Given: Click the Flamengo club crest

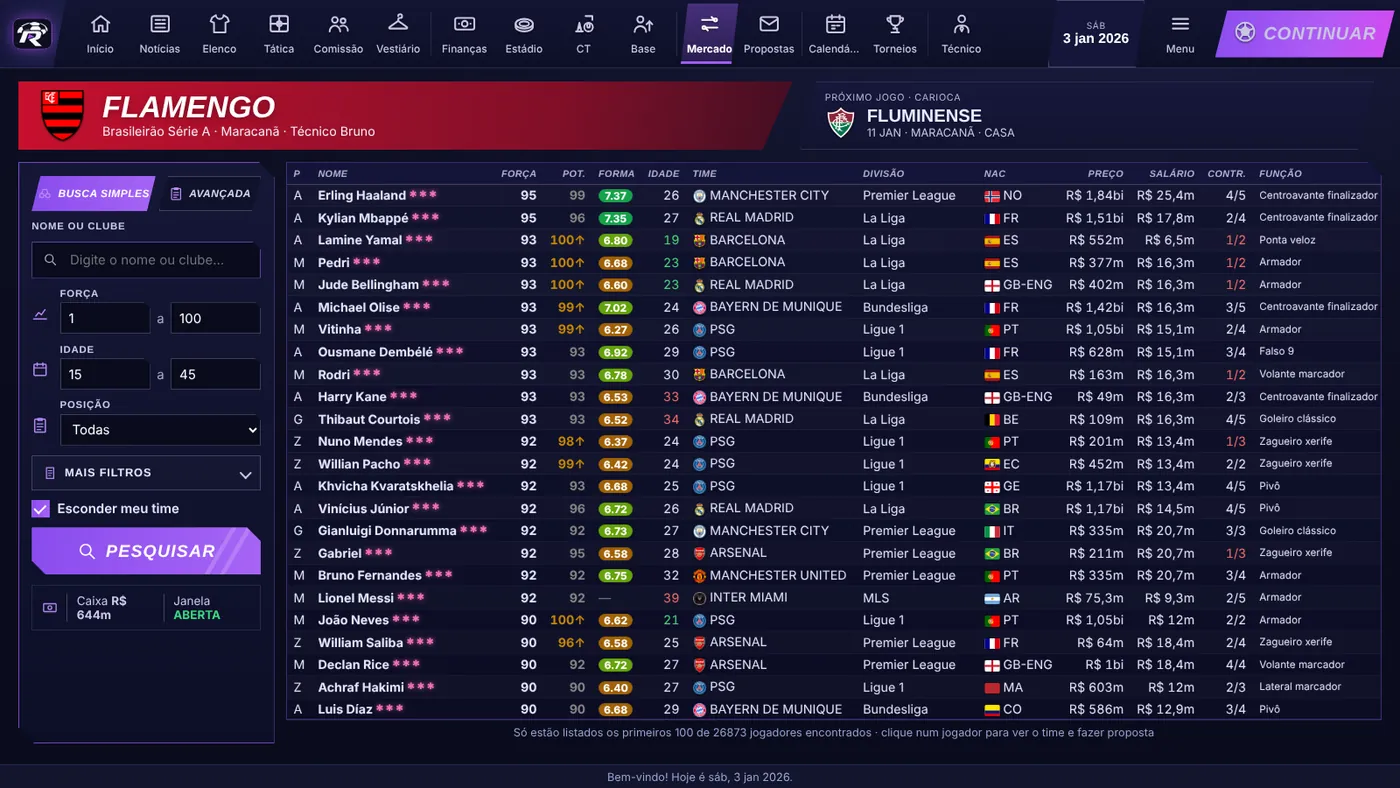Looking at the screenshot, I should [63, 115].
